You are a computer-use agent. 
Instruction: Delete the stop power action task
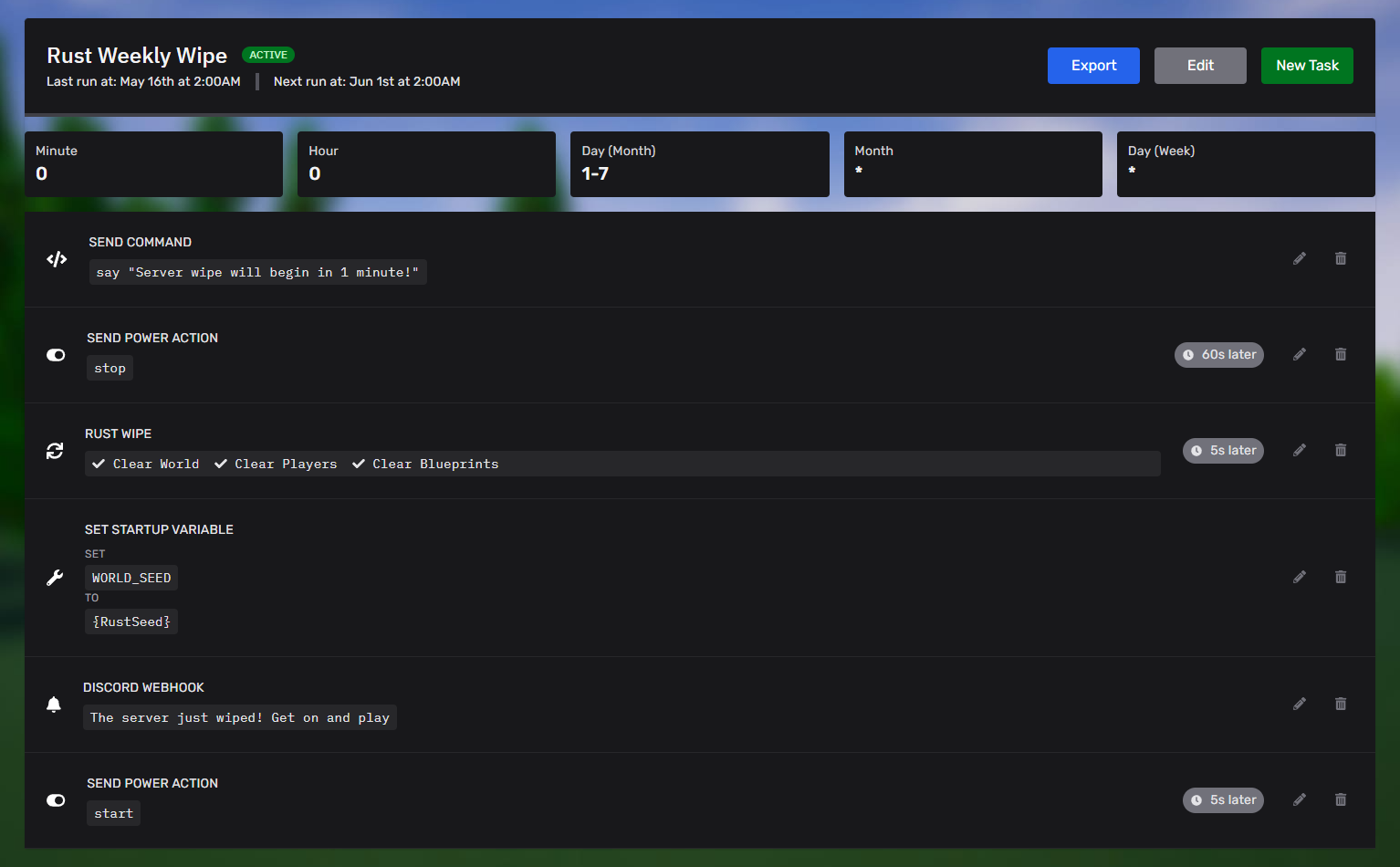[1340, 355]
